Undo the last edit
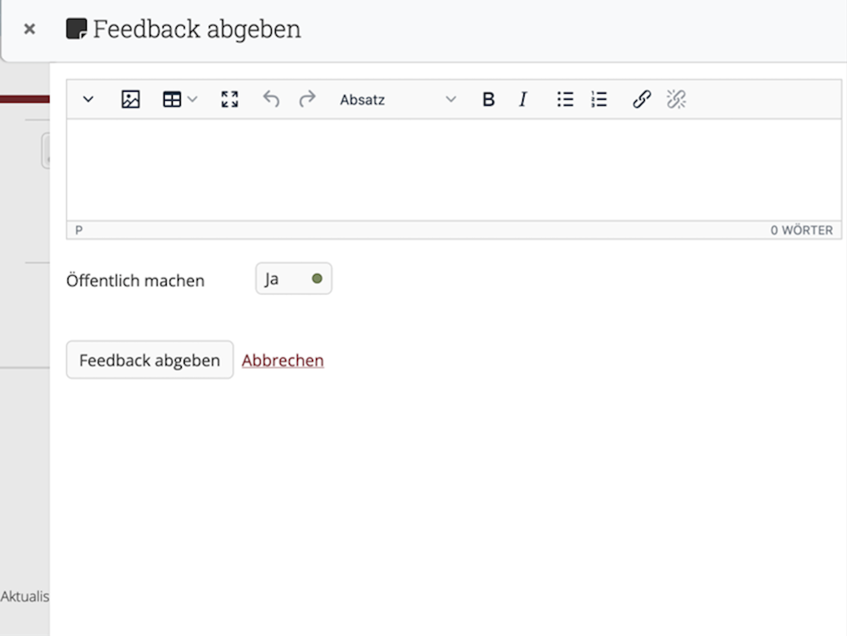This screenshot has width=847, height=636. [x=271, y=99]
